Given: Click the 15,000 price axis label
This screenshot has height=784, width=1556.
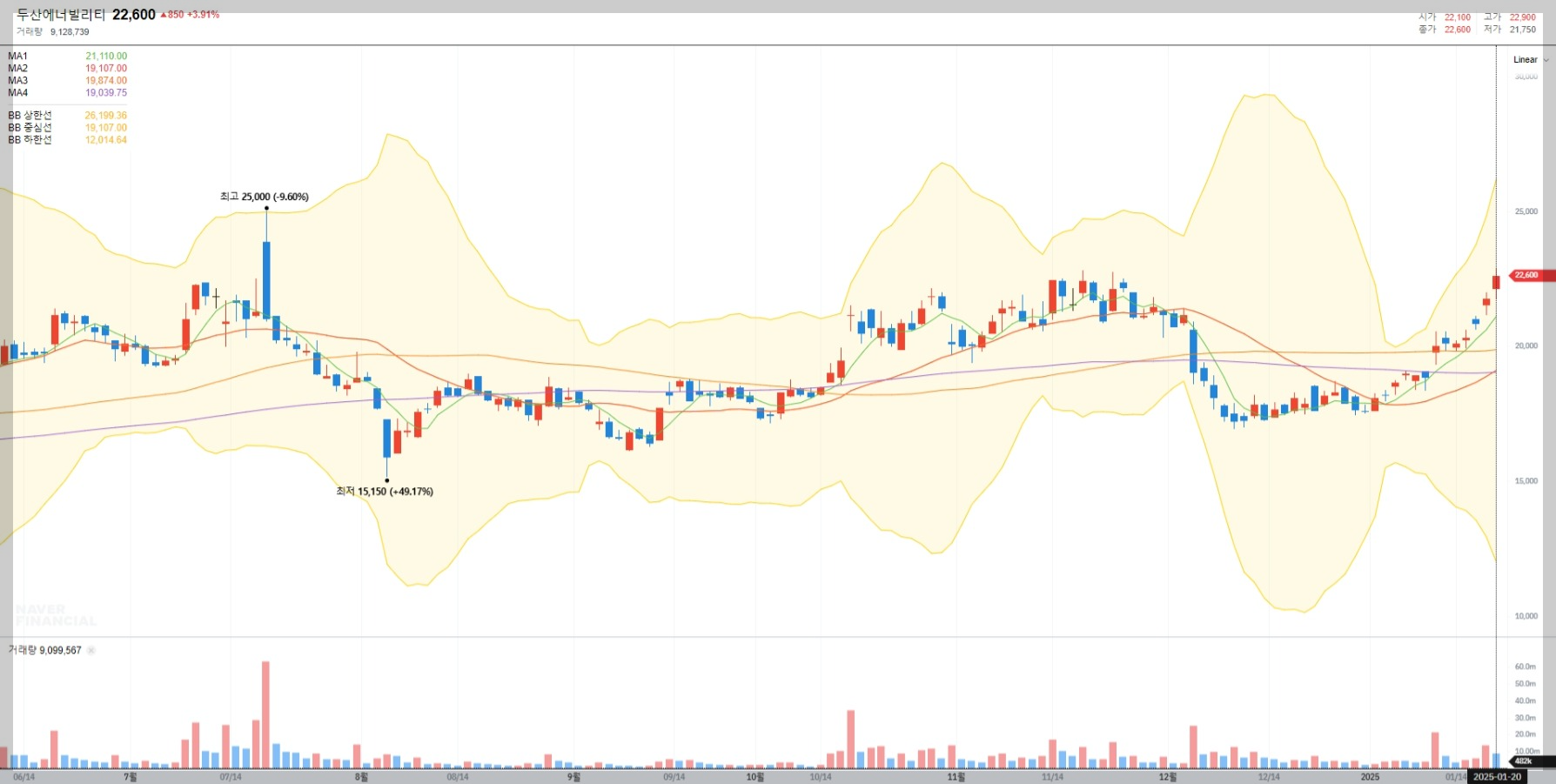Looking at the screenshot, I should point(1526,481).
